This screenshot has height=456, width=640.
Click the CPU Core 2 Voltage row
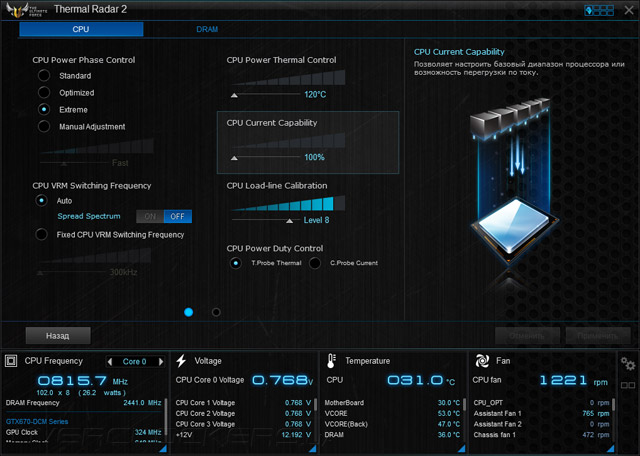tap(243, 414)
